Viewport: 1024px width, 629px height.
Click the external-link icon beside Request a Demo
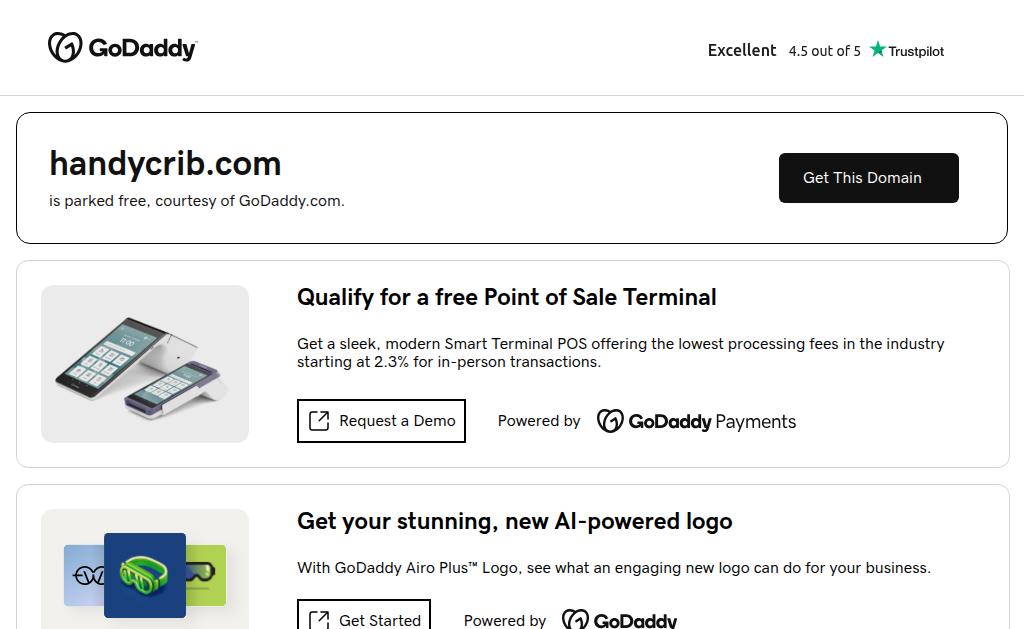click(x=319, y=421)
